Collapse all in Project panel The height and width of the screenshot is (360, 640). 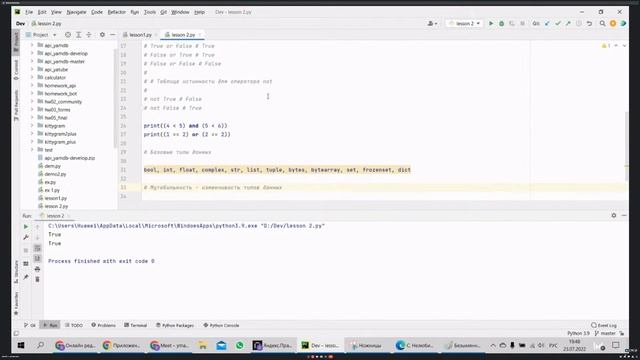89,35
